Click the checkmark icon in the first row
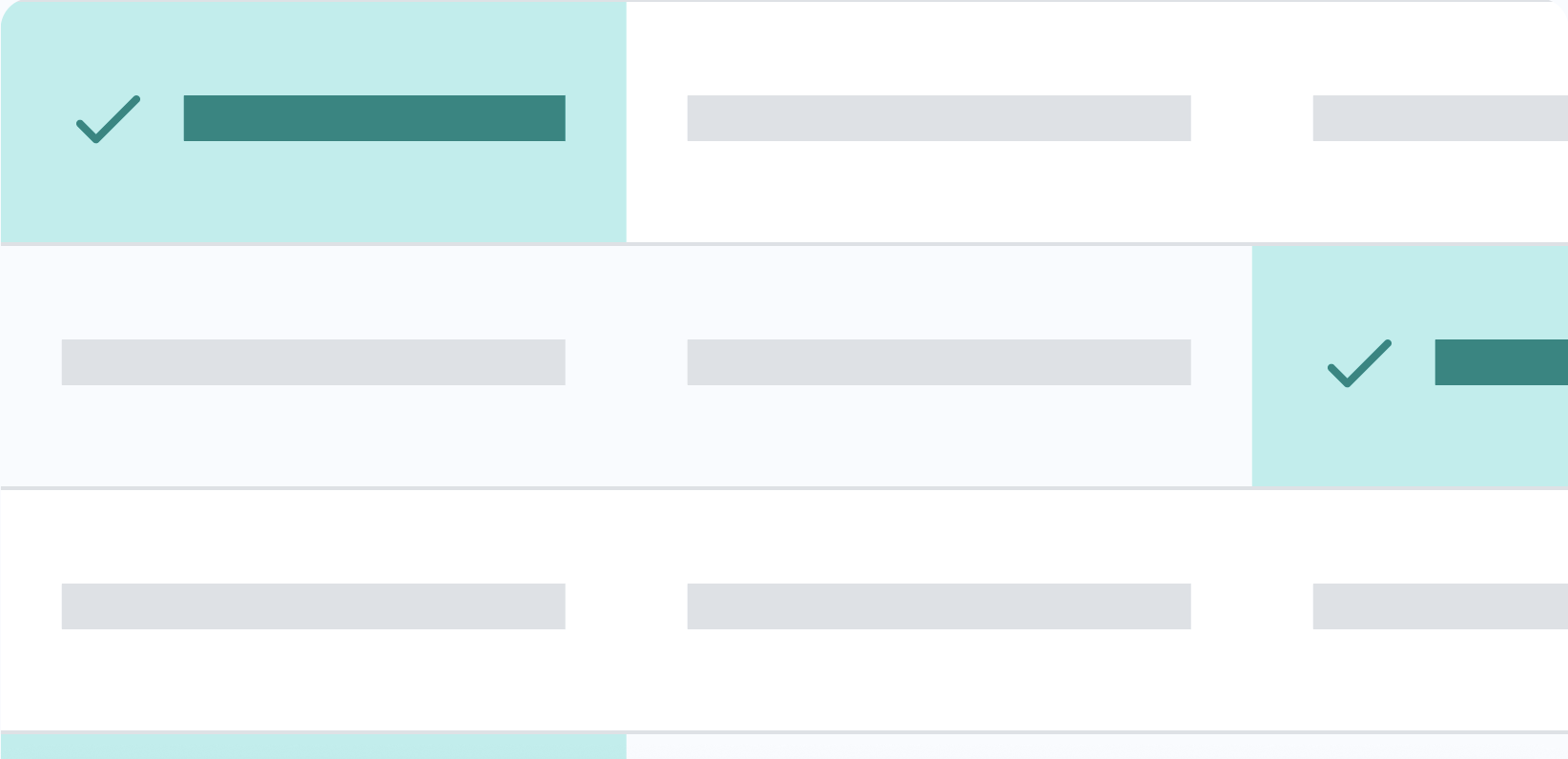 click(108, 119)
